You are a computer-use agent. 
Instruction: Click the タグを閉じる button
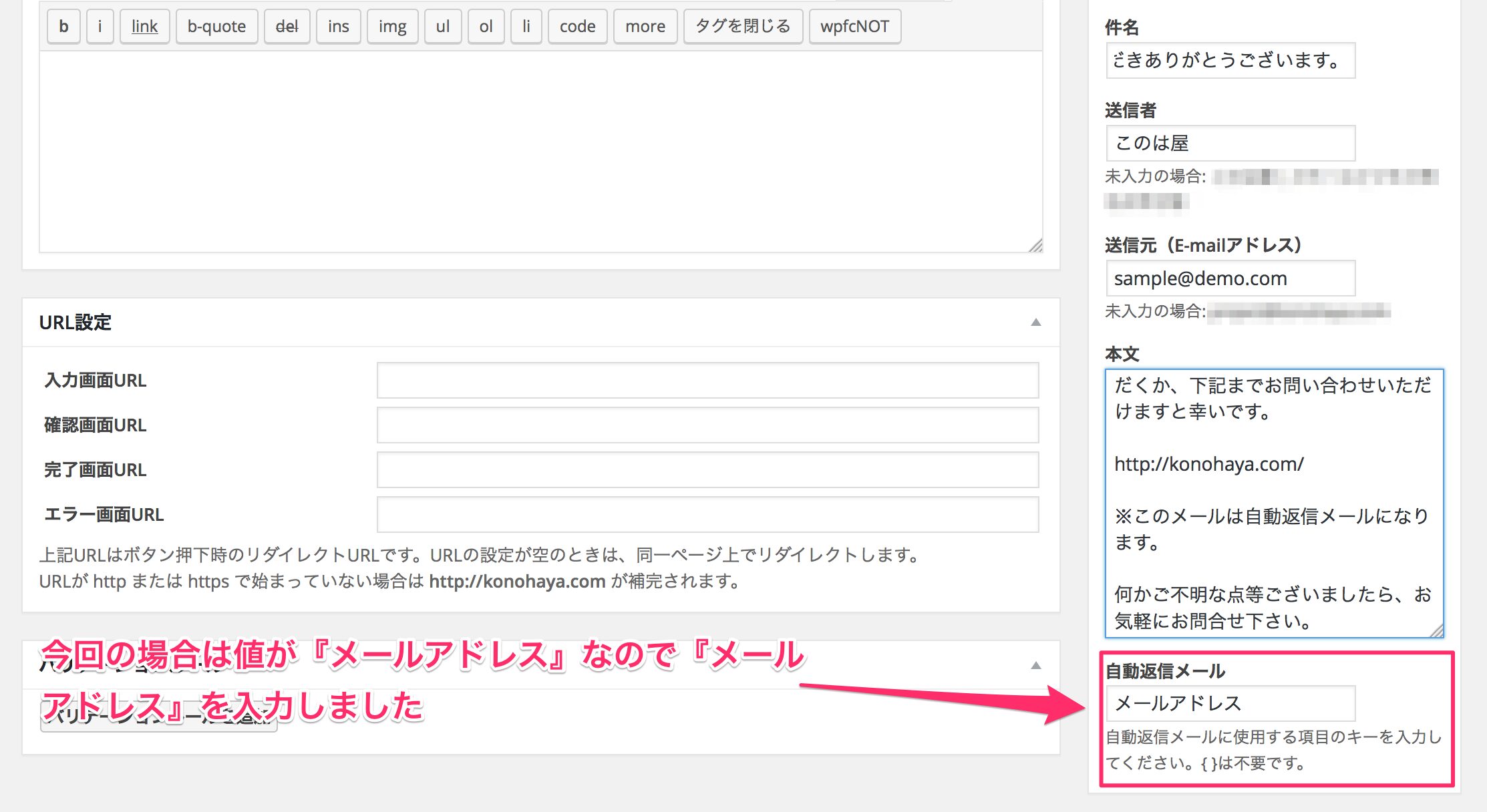[743, 26]
